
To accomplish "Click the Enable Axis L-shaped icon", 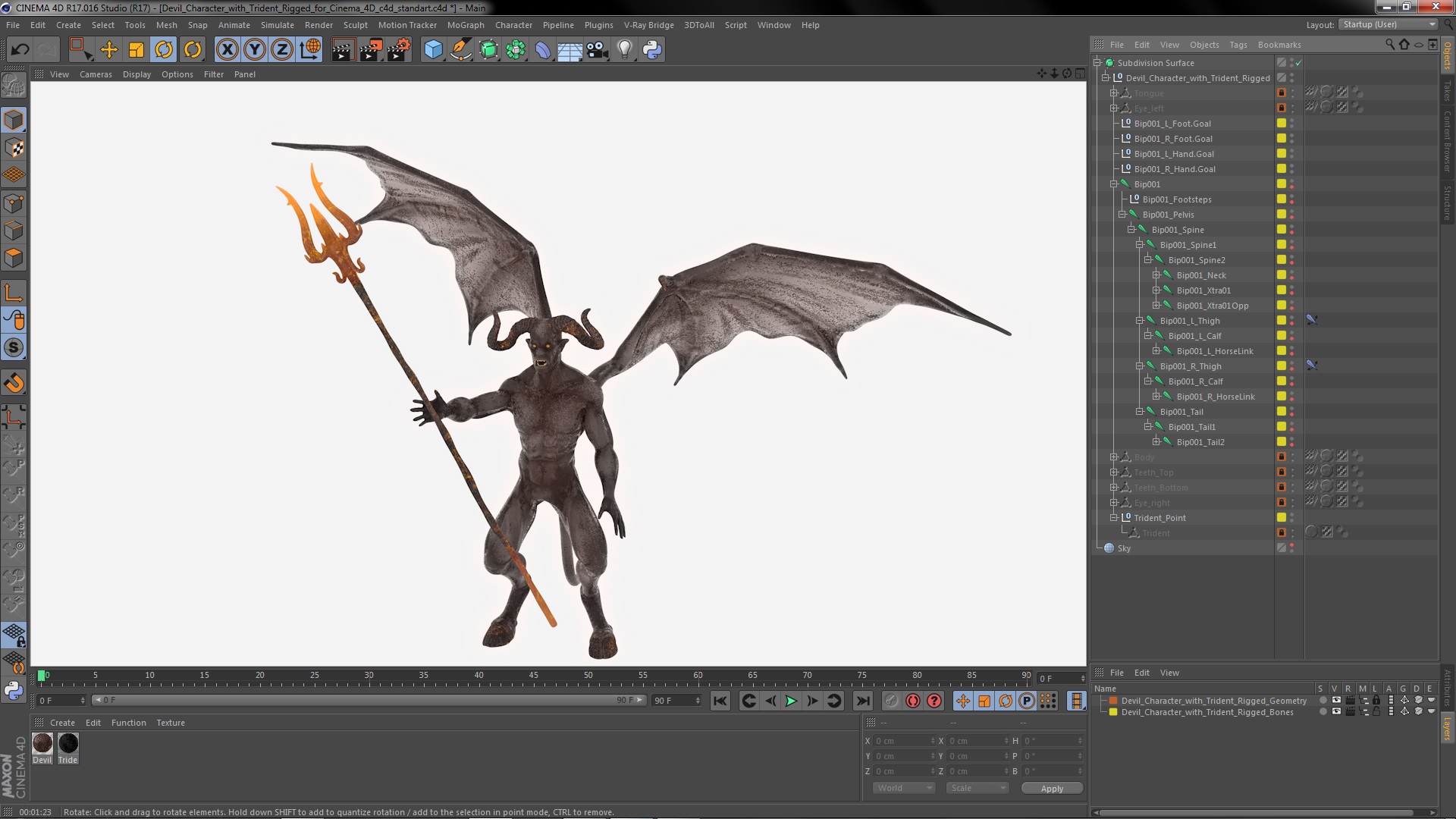I will (x=14, y=293).
